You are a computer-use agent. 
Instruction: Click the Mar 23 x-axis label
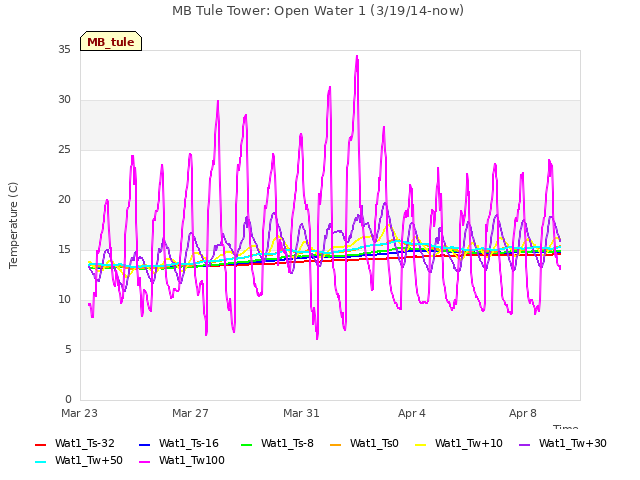80,413
